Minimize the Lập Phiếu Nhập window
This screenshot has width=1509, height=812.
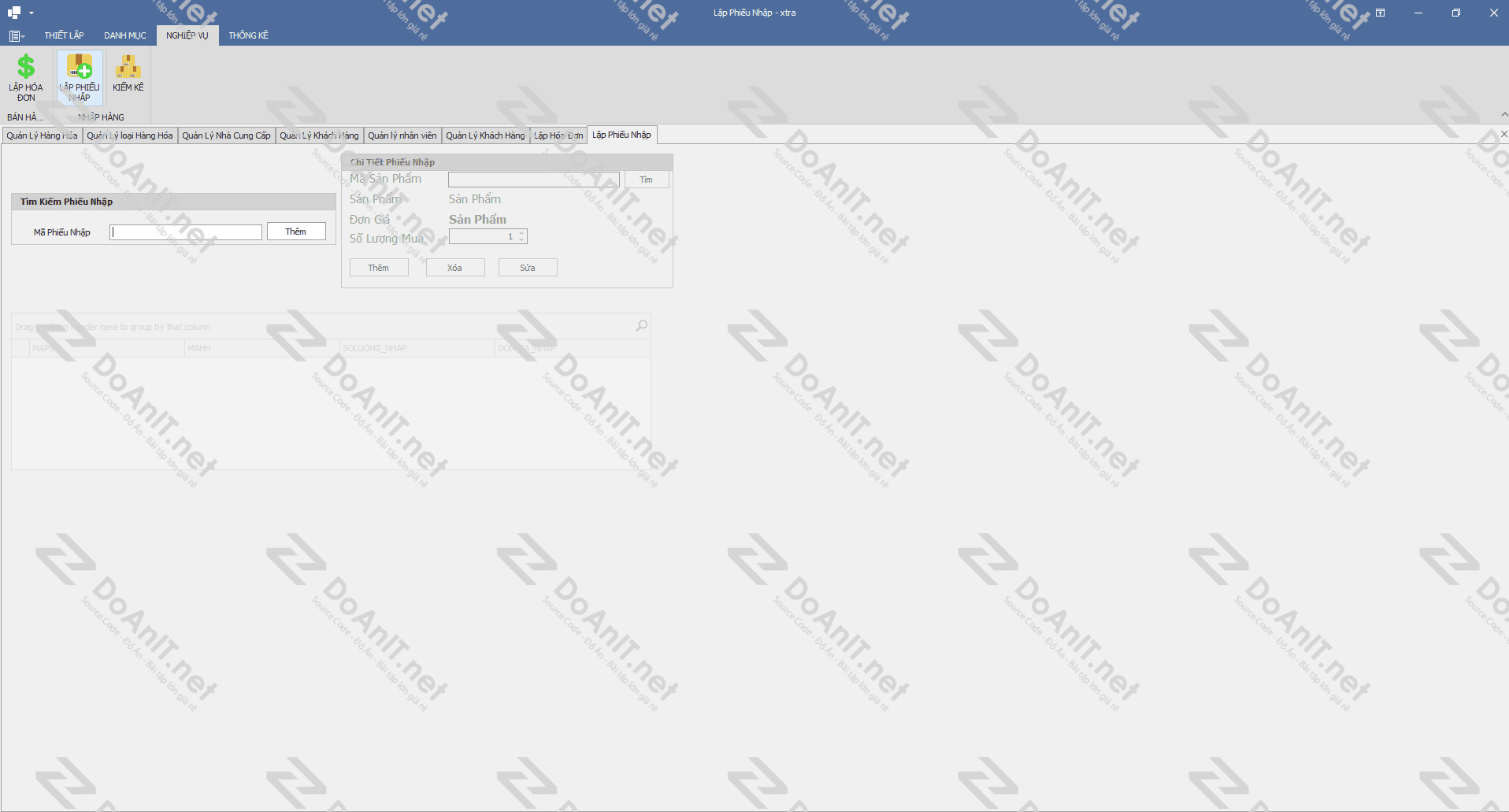pos(1418,13)
